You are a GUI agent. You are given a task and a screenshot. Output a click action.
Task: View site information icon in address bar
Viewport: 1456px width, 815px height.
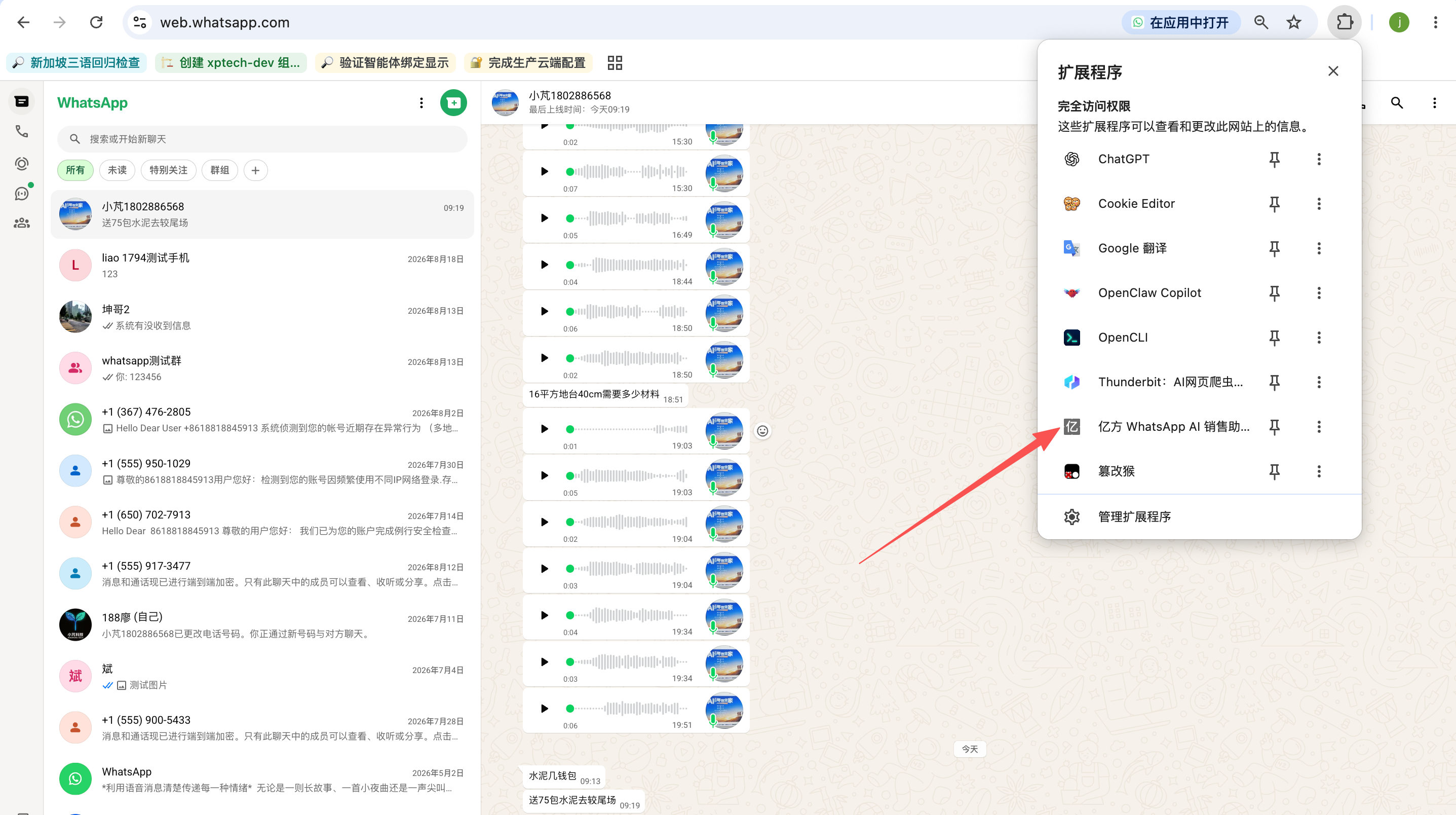coord(140,23)
